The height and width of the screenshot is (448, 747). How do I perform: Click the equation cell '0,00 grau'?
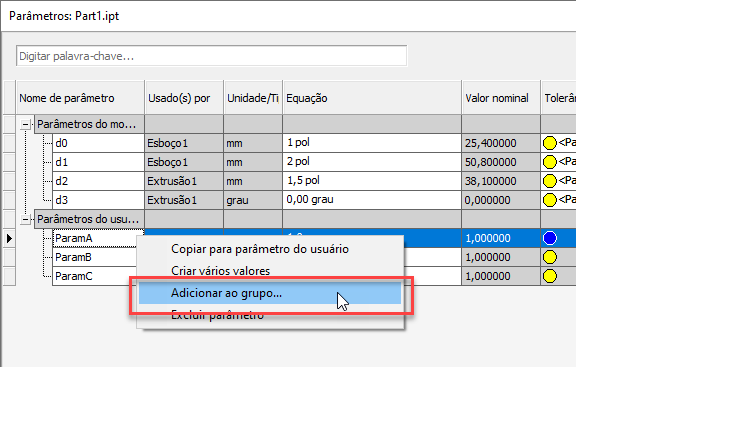click(x=372, y=200)
